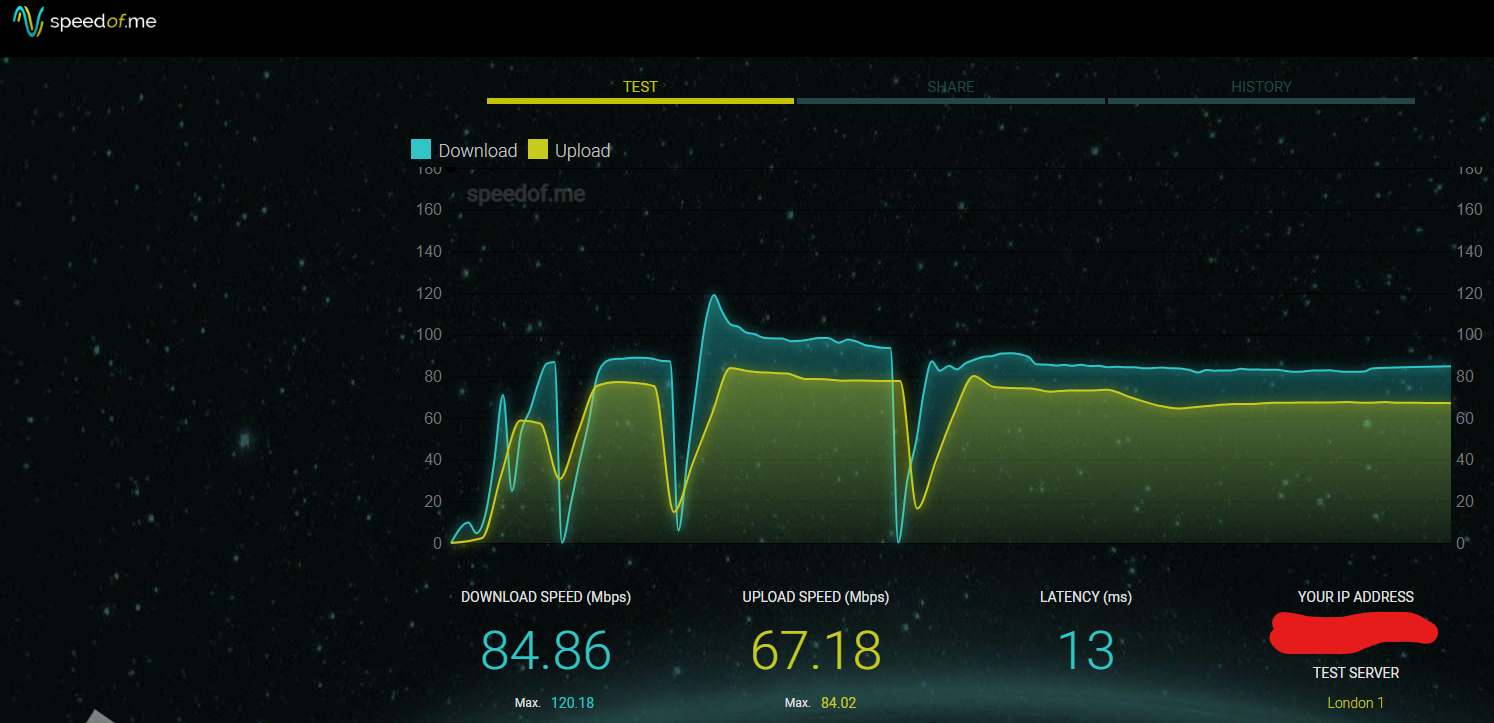Image resolution: width=1494 pixels, height=723 pixels.
Task: Click the teal Download legend square
Action: coord(421,150)
